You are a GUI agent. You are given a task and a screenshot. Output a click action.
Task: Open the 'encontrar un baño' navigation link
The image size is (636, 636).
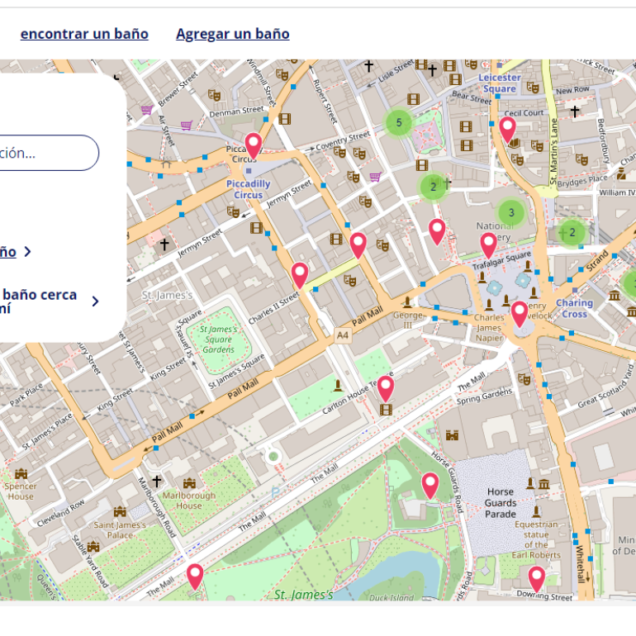coord(84,34)
